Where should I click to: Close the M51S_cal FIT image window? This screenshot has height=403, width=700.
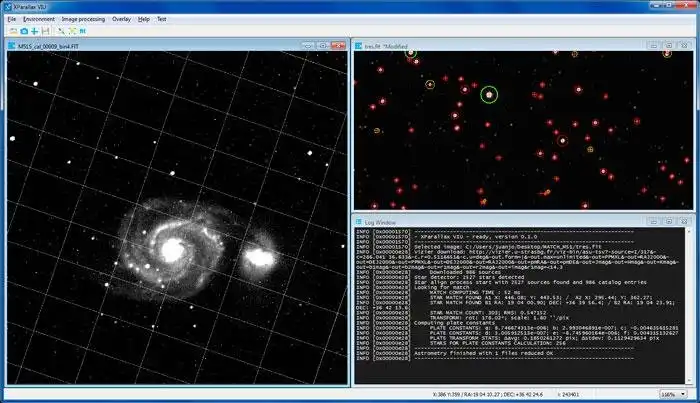[x=338, y=46]
